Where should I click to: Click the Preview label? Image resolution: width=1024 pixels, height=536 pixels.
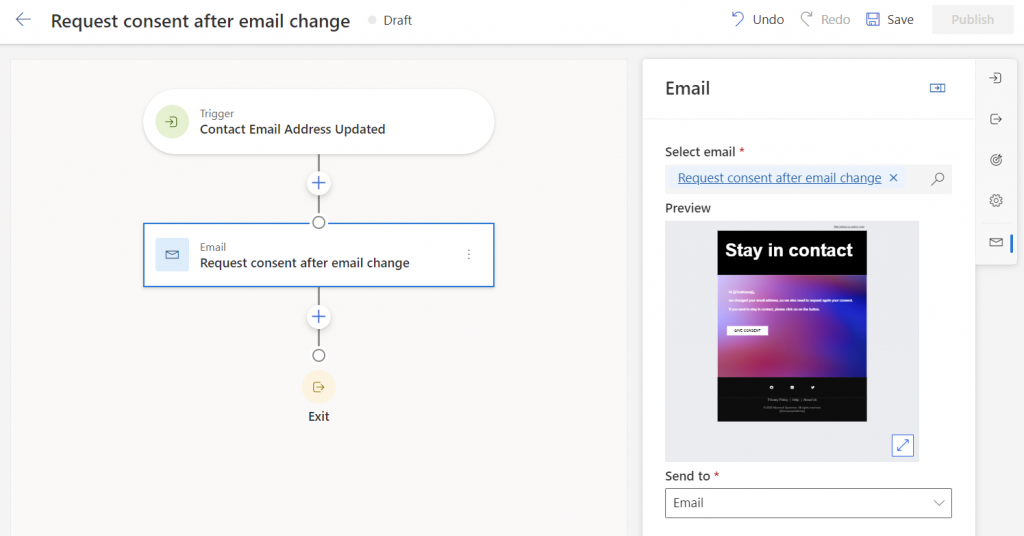(688, 208)
